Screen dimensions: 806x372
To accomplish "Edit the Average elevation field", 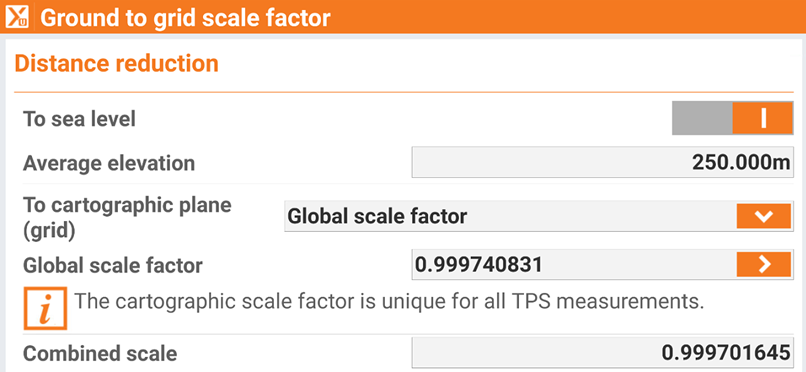I will tap(602, 162).
